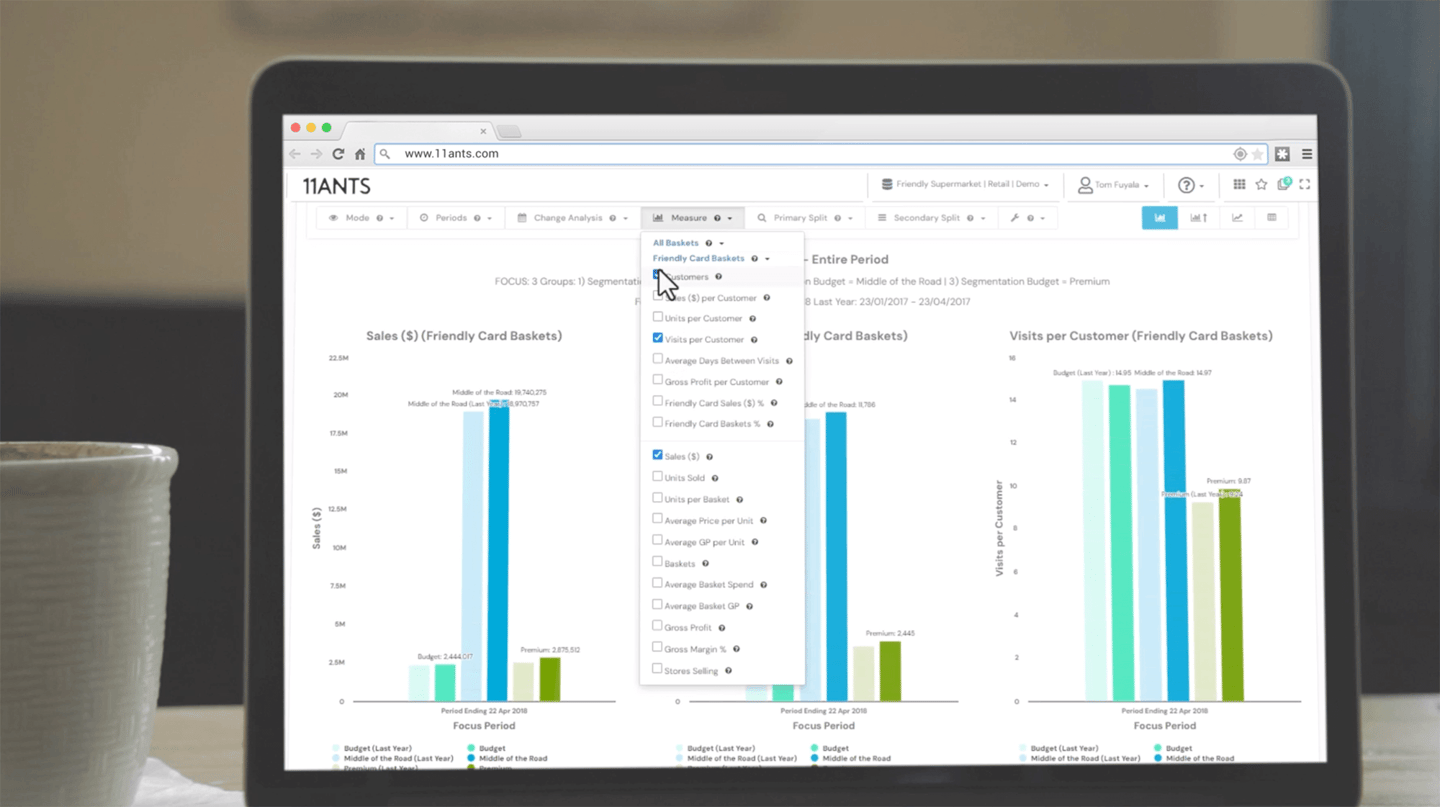Click info icon beside Average Days Between Visits
This screenshot has height=807, width=1440.
[789, 361]
